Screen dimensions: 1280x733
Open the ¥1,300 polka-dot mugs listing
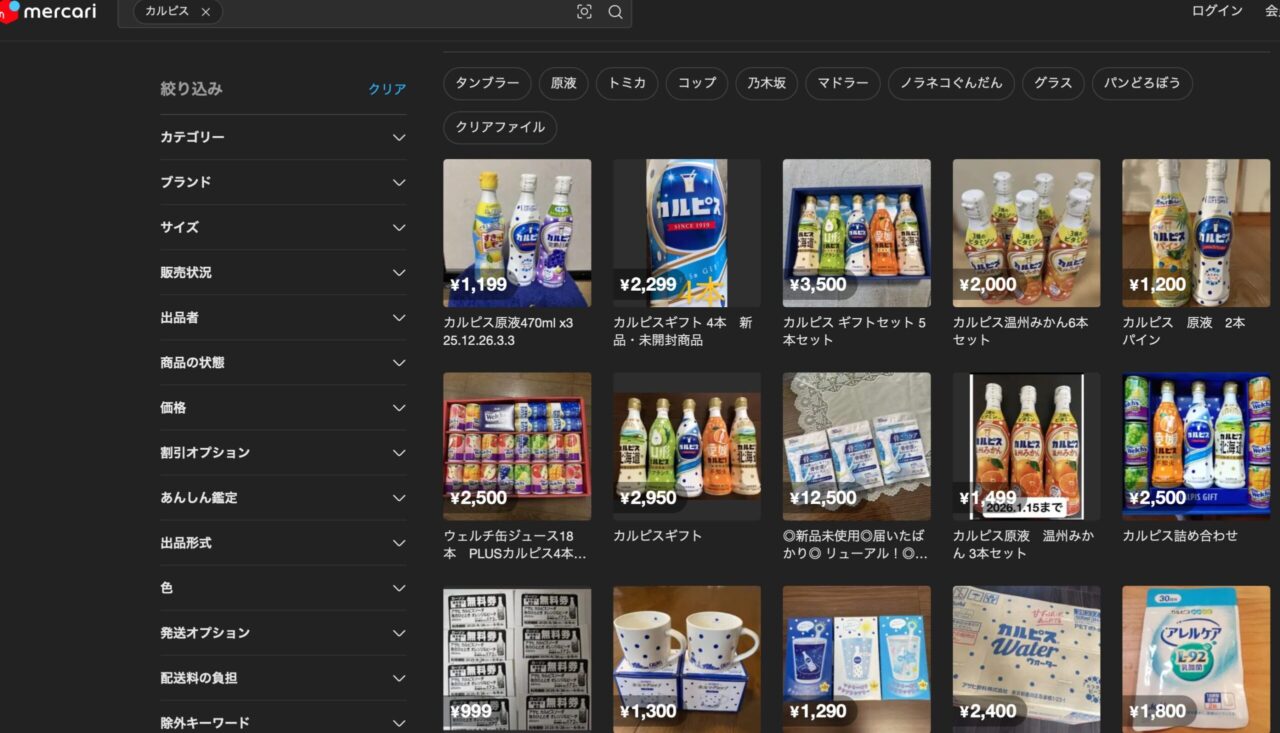click(687, 659)
